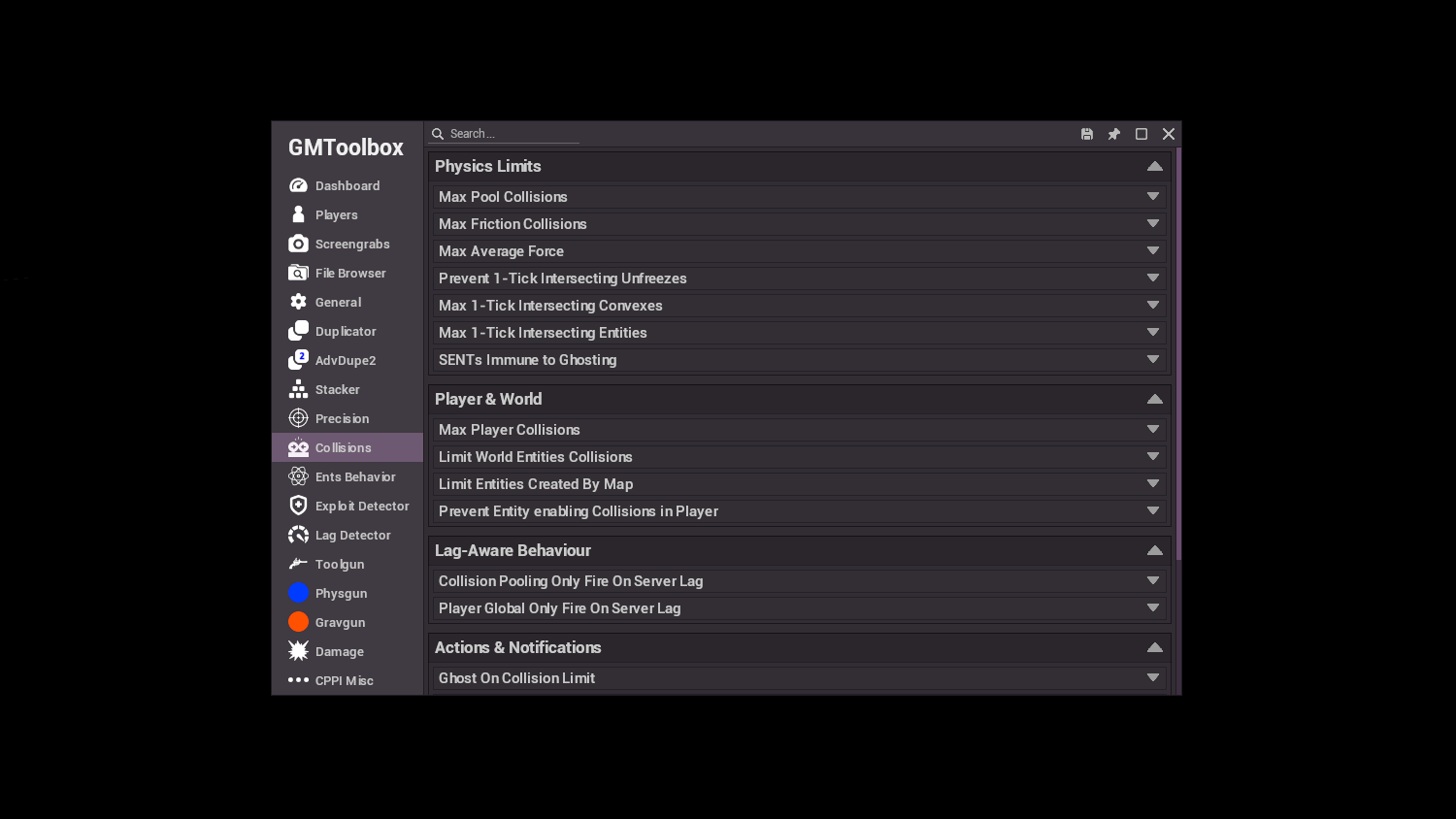
Task: Click the CPPI Misc dots icon
Action: click(x=298, y=680)
